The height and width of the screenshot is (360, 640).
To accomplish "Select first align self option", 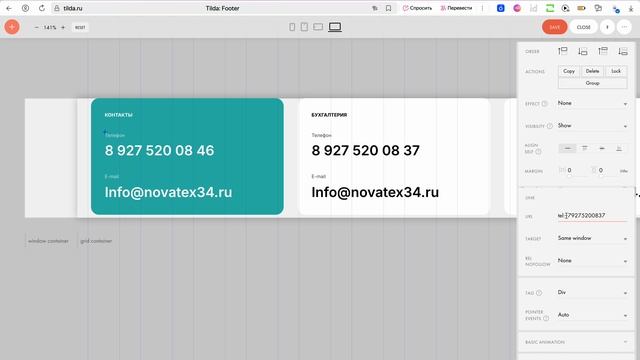I will 567,148.
